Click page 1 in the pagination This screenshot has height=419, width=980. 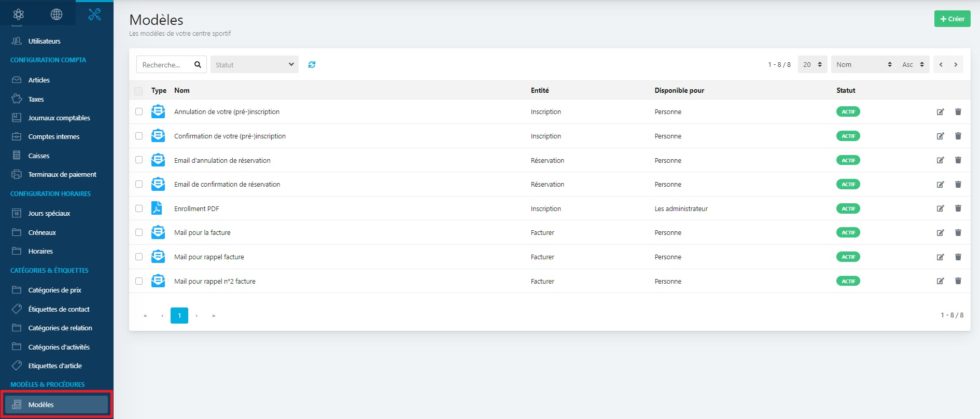(179, 315)
